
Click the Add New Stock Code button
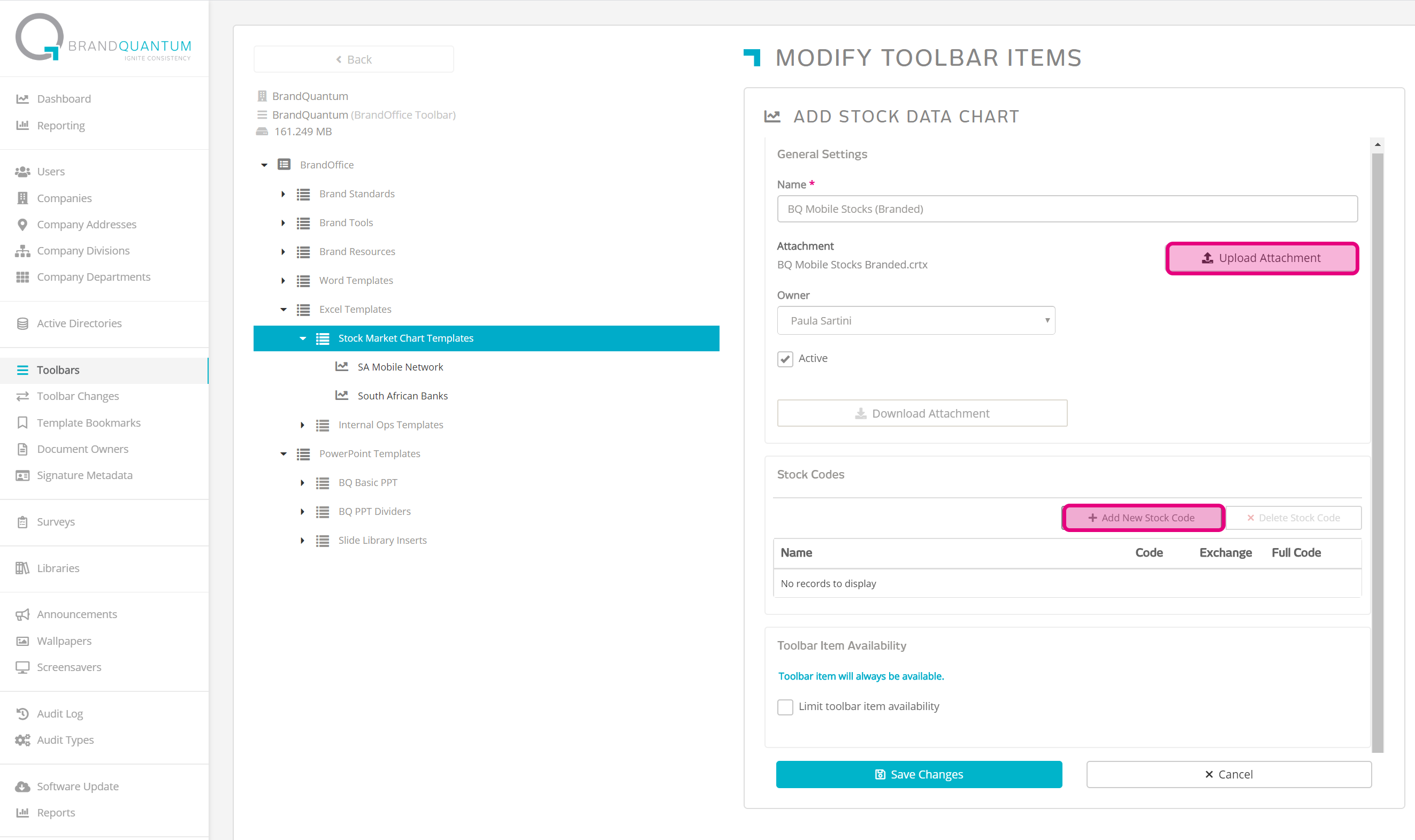(x=1142, y=518)
